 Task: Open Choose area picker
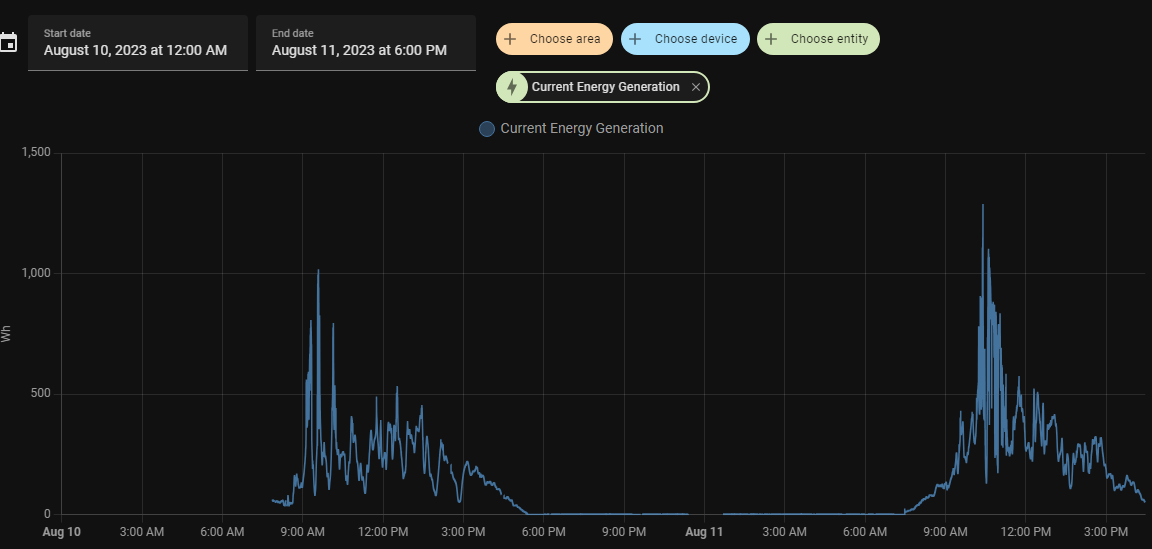click(x=554, y=39)
